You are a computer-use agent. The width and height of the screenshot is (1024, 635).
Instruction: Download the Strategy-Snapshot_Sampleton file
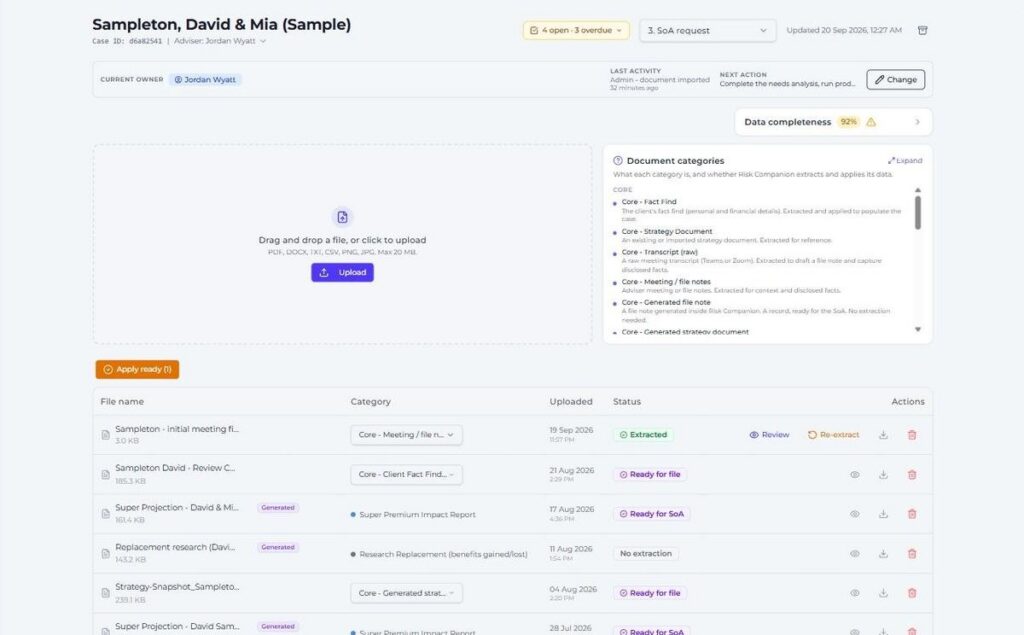(883, 593)
